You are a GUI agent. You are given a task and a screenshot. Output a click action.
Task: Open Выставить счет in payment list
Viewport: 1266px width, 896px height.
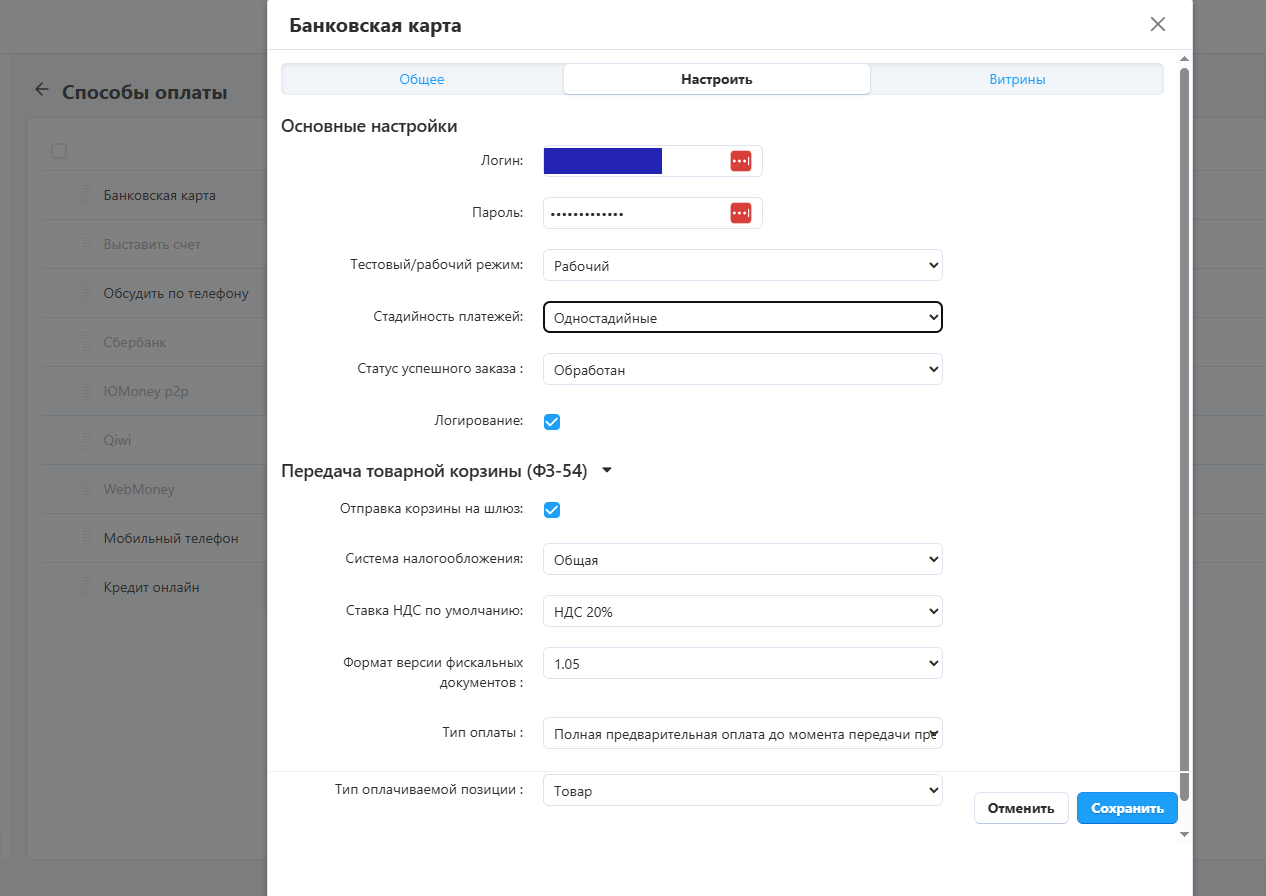click(x=152, y=244)
